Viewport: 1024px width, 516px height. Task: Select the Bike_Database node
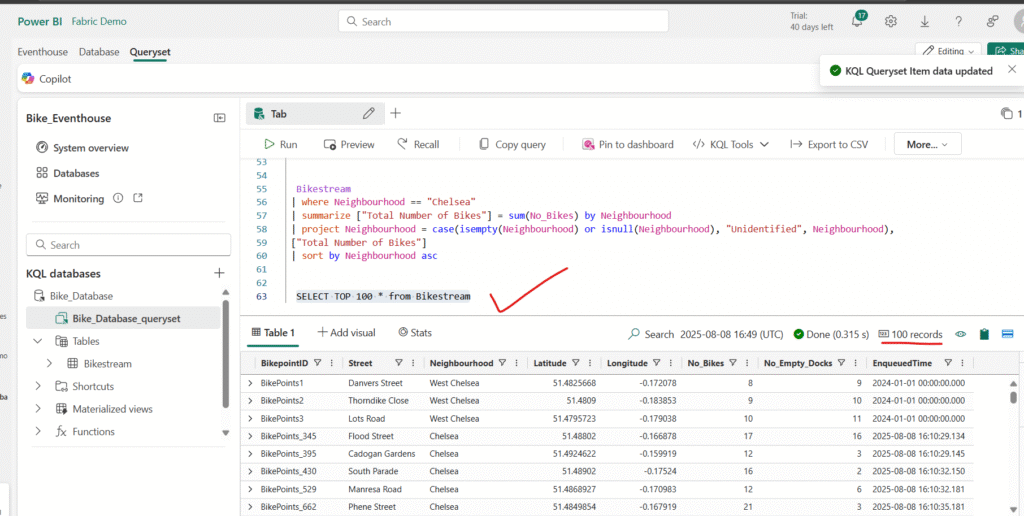point(73,296)
